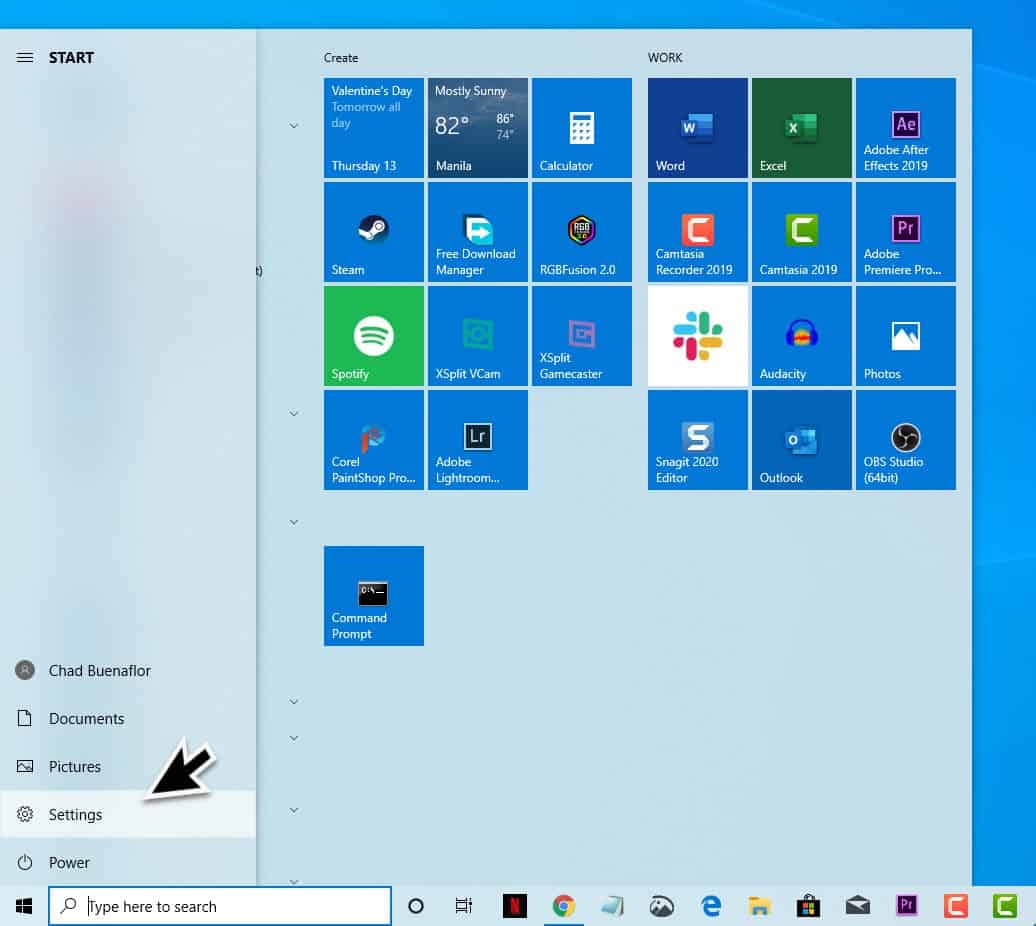
Task: Open the Outlook tile
Action: click(x=801, y=440)
